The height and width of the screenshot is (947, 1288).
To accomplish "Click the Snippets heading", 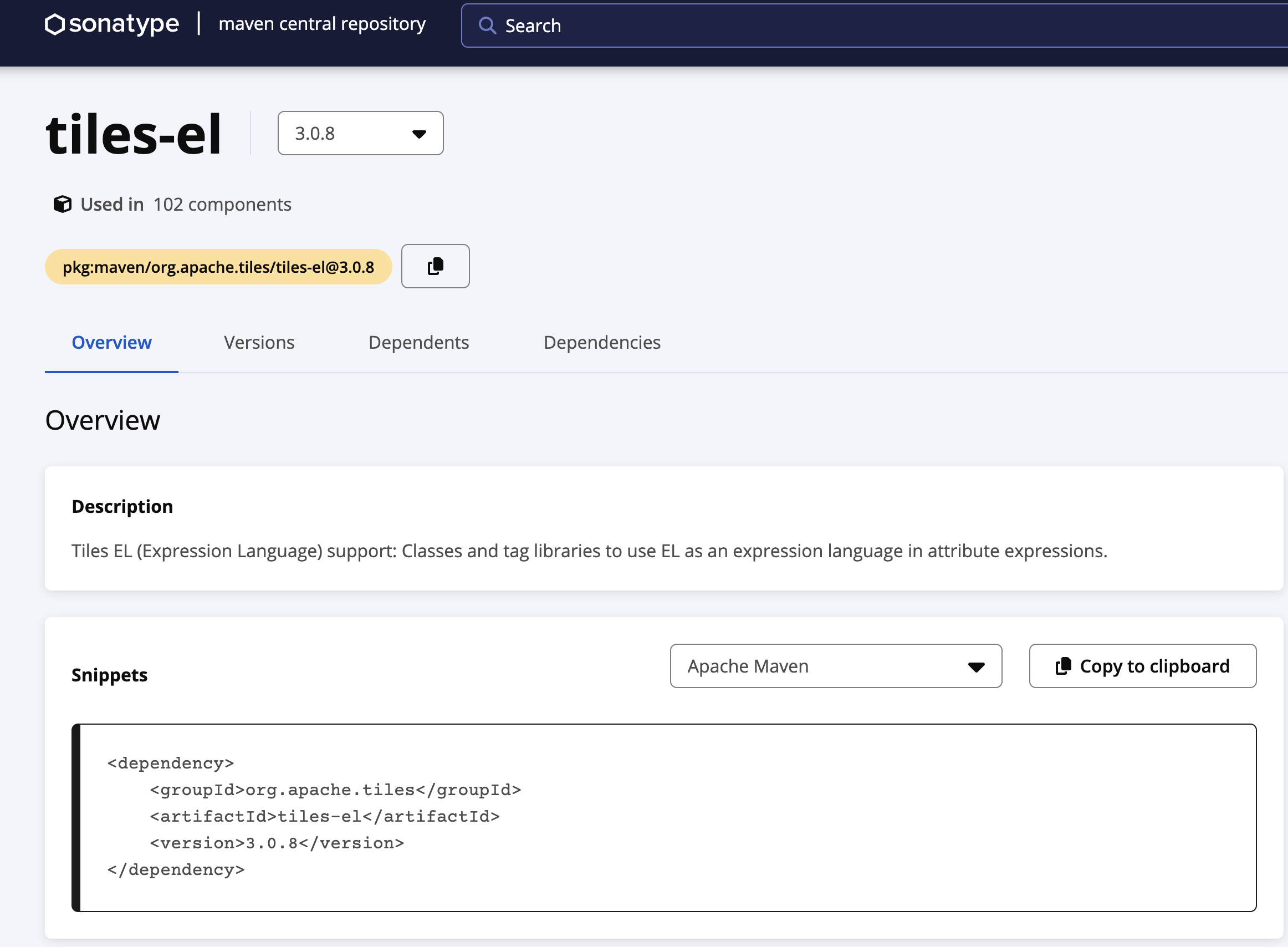I will coord(109,675).
